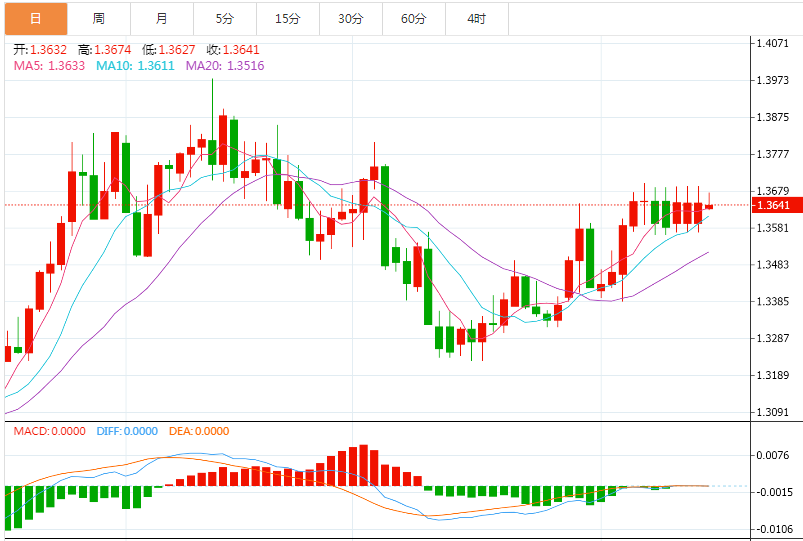Click the 1.3091 price axis label
This screenshot has height=541, width=803.
[x=773, y=412]
